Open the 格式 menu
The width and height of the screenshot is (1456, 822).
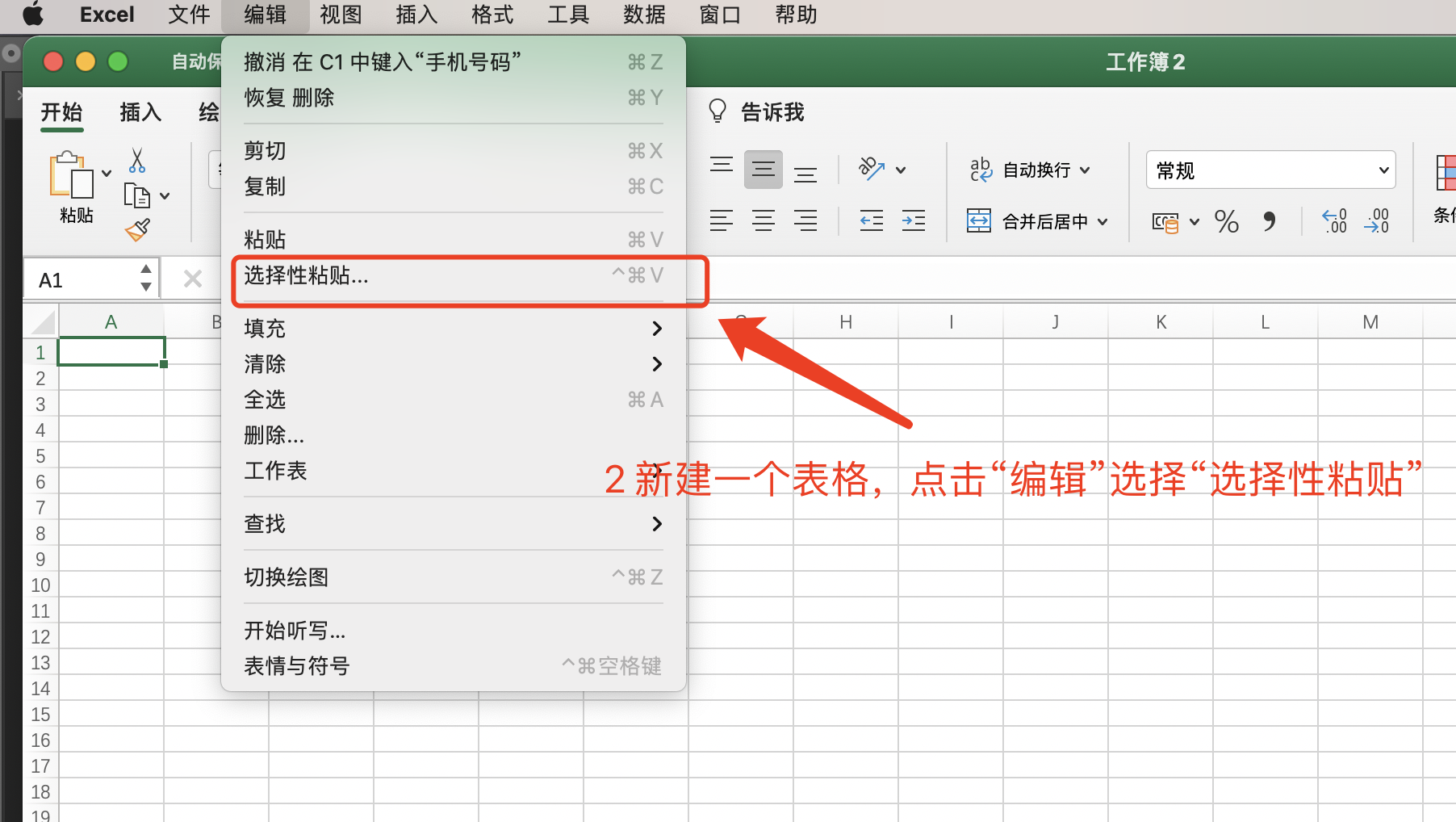click(492, 15)
